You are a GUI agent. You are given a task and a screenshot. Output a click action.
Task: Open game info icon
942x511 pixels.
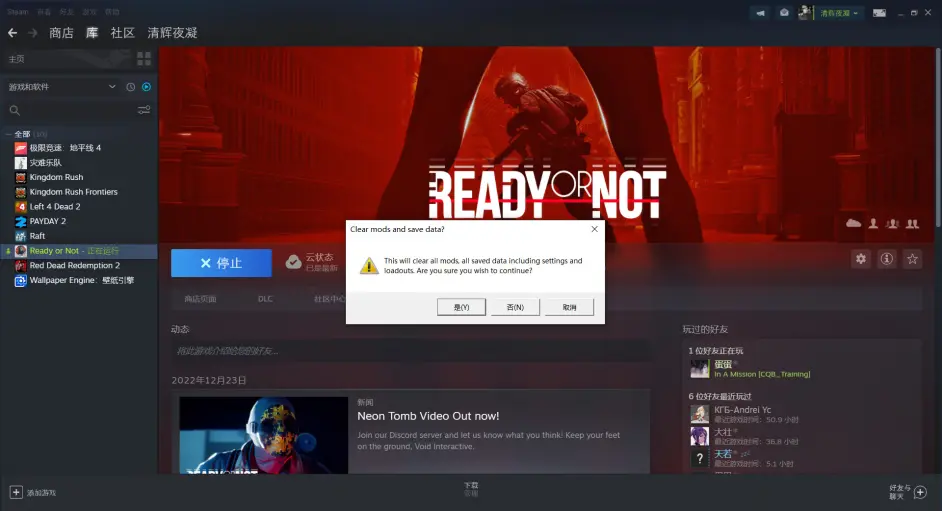pyautogui.click(x=887, y=259)
